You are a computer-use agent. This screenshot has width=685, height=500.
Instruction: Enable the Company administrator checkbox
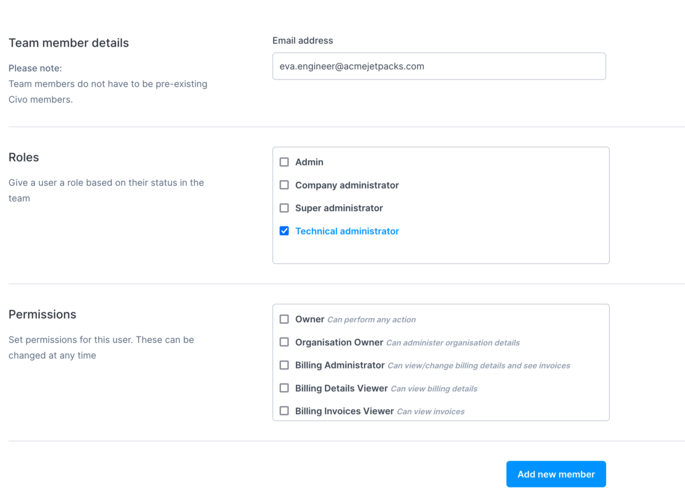pos(284,185)
